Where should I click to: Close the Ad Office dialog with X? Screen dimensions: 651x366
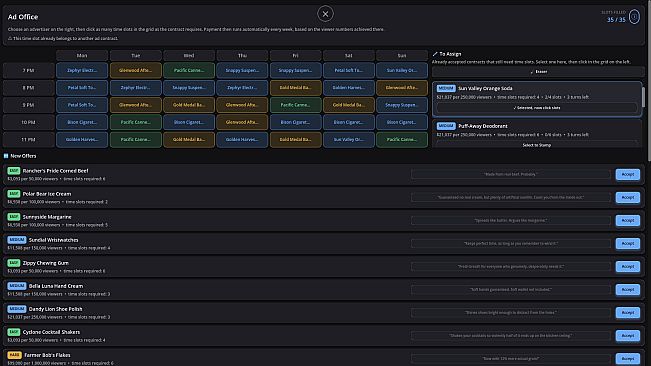[325, 14]
